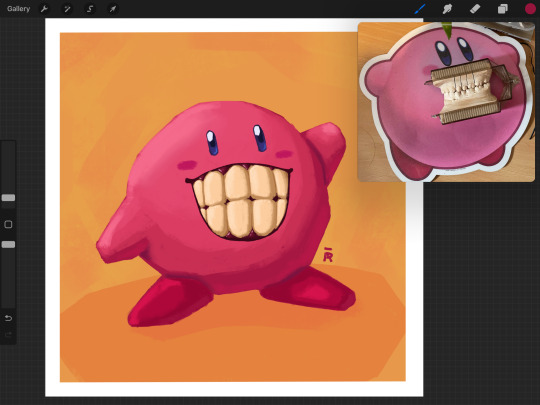Select the Smudge finger tool
This screenshot has width=540, height=405.
pyautogui.click(x=447, y=9)
